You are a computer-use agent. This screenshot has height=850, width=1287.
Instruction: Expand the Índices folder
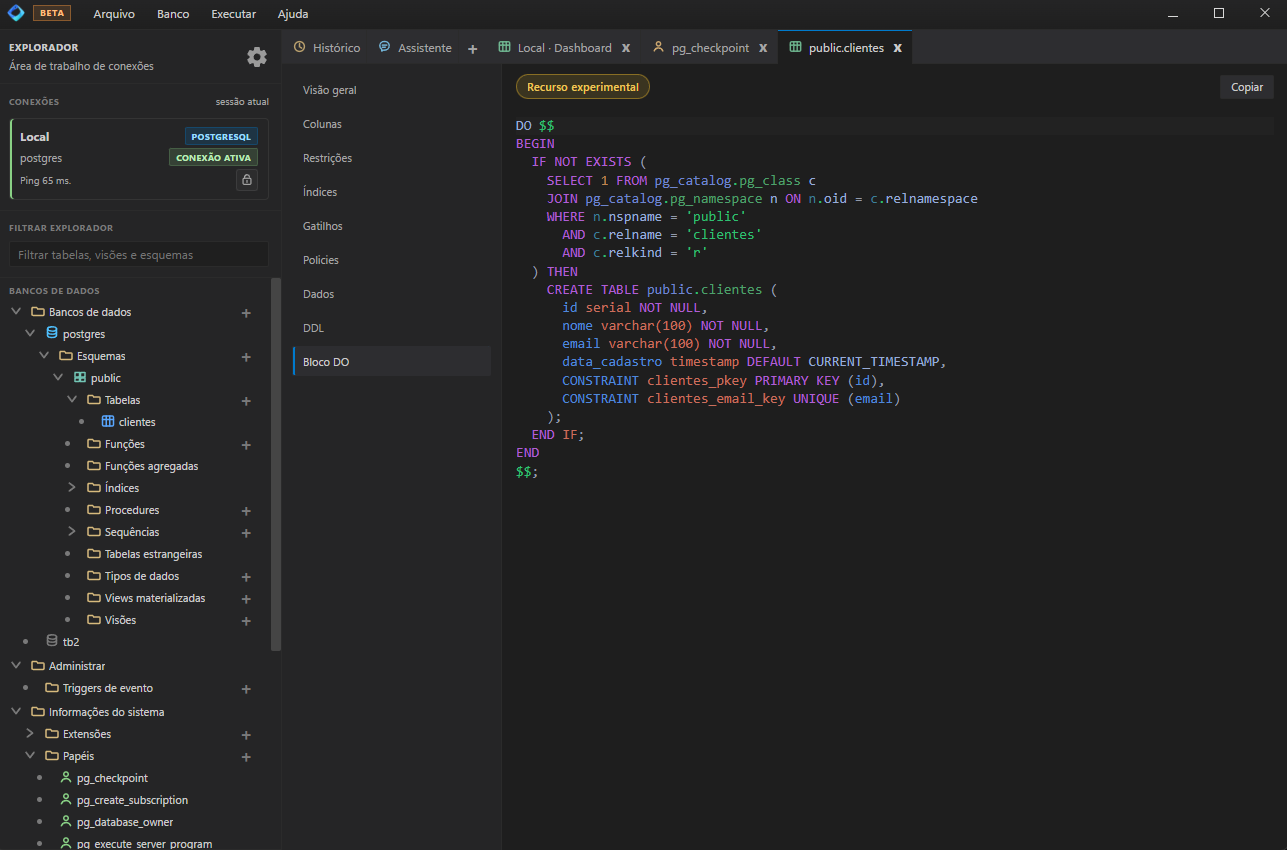click(72, 488)
